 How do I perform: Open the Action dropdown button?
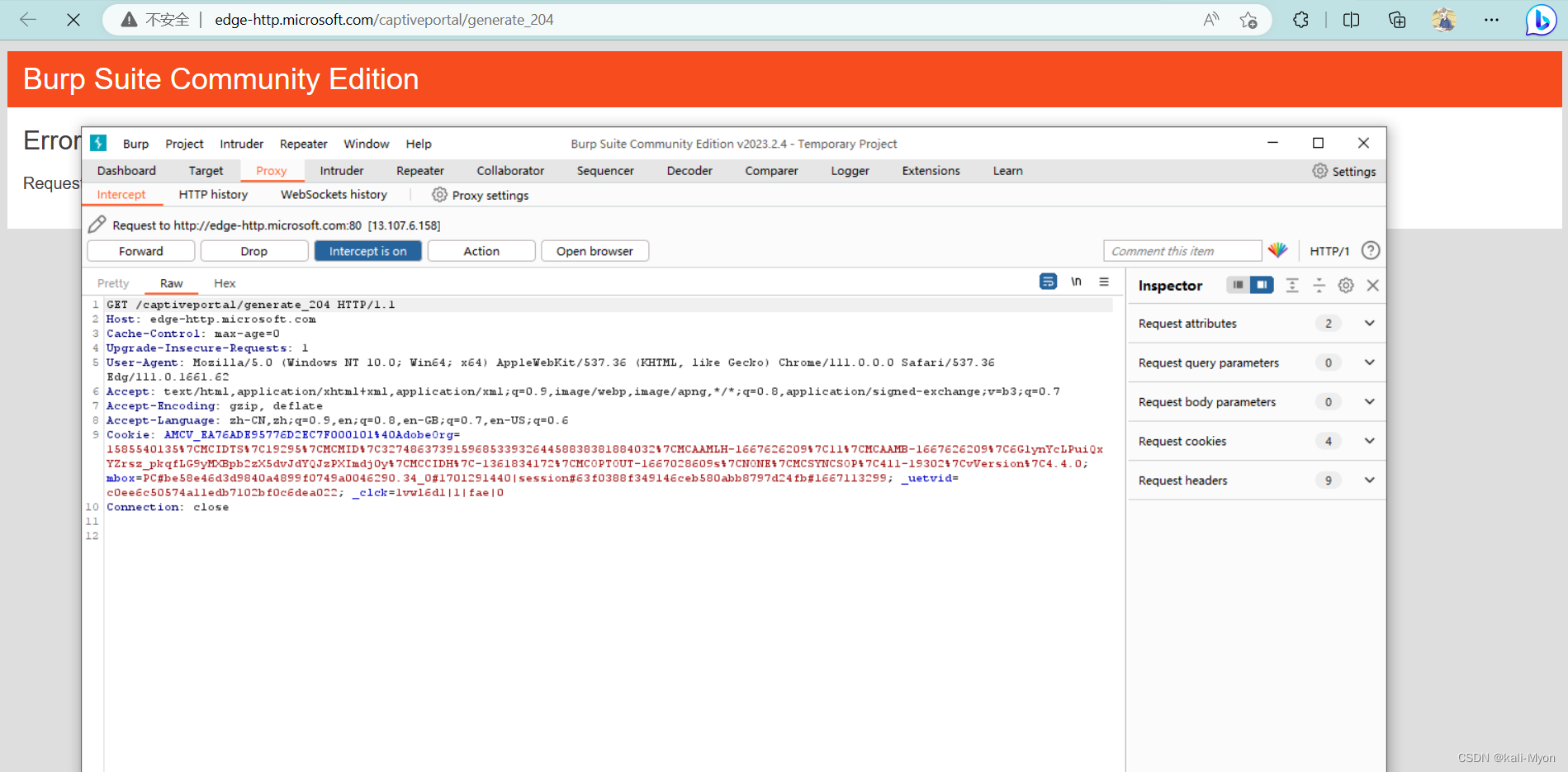point(481,251)
